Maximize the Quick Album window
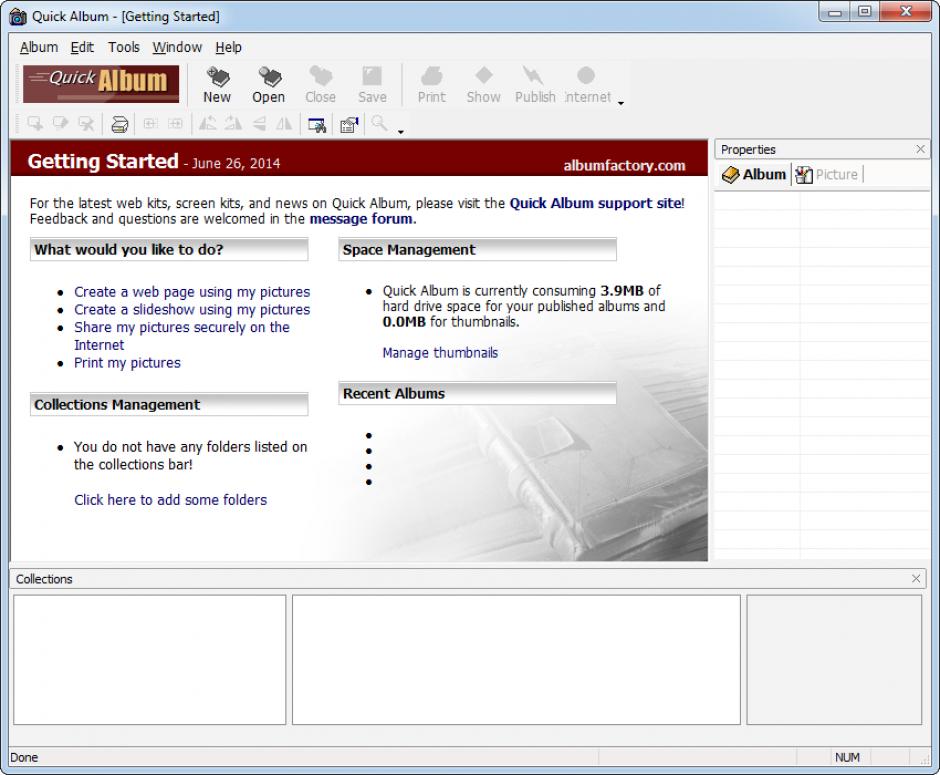 coord(864,12)
